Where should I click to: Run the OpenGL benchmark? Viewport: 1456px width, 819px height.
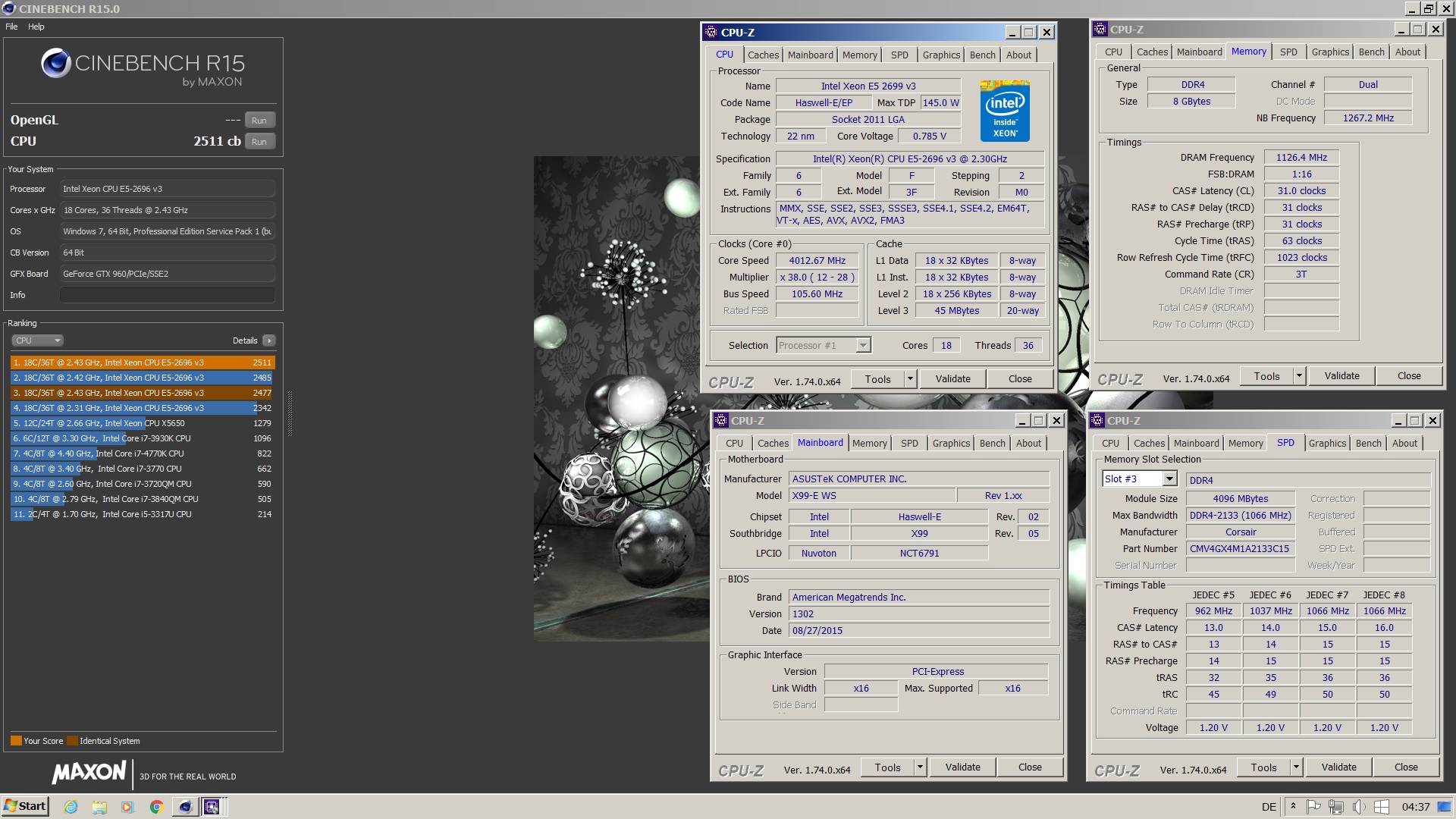click(x=259, y=120)
